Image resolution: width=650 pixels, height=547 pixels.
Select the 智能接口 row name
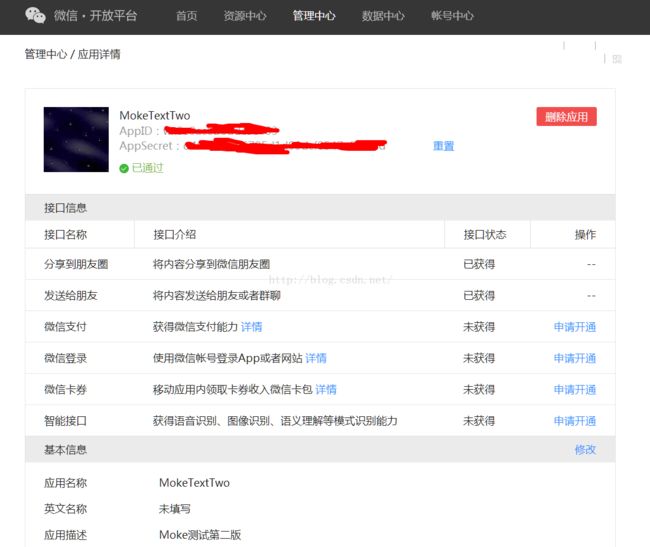65,421
